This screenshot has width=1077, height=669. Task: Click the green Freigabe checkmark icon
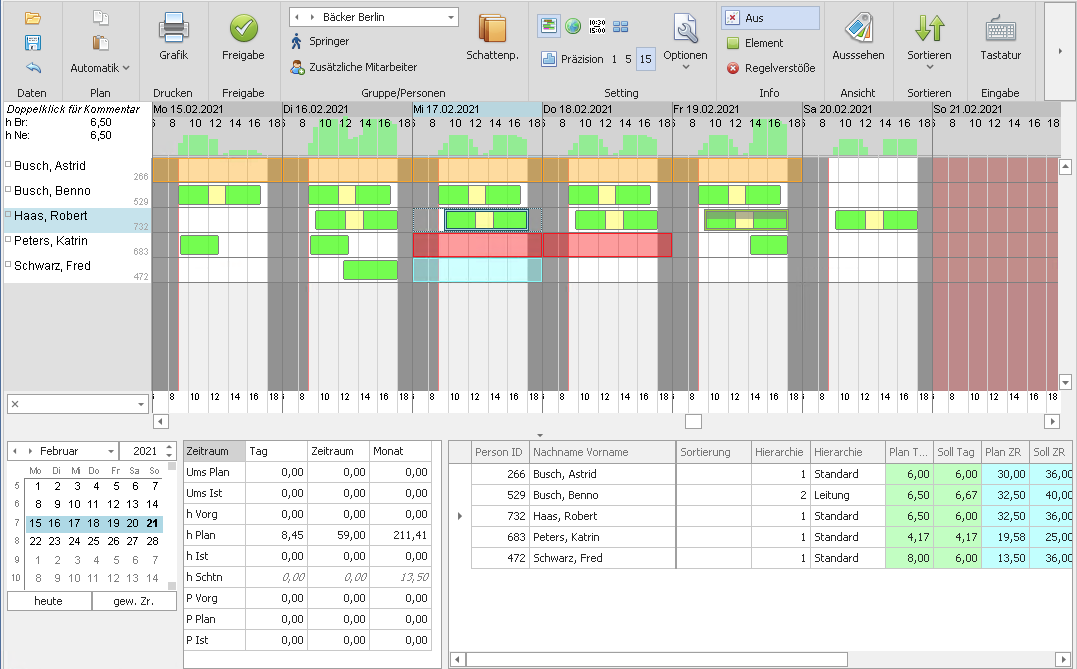point(243,30)
